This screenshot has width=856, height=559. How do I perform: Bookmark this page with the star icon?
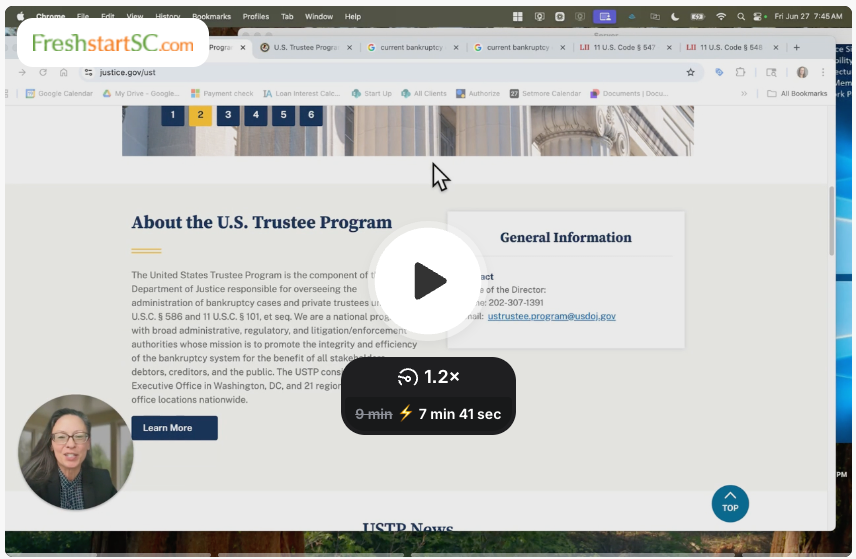pyautogui.click(x=690, y=72)
